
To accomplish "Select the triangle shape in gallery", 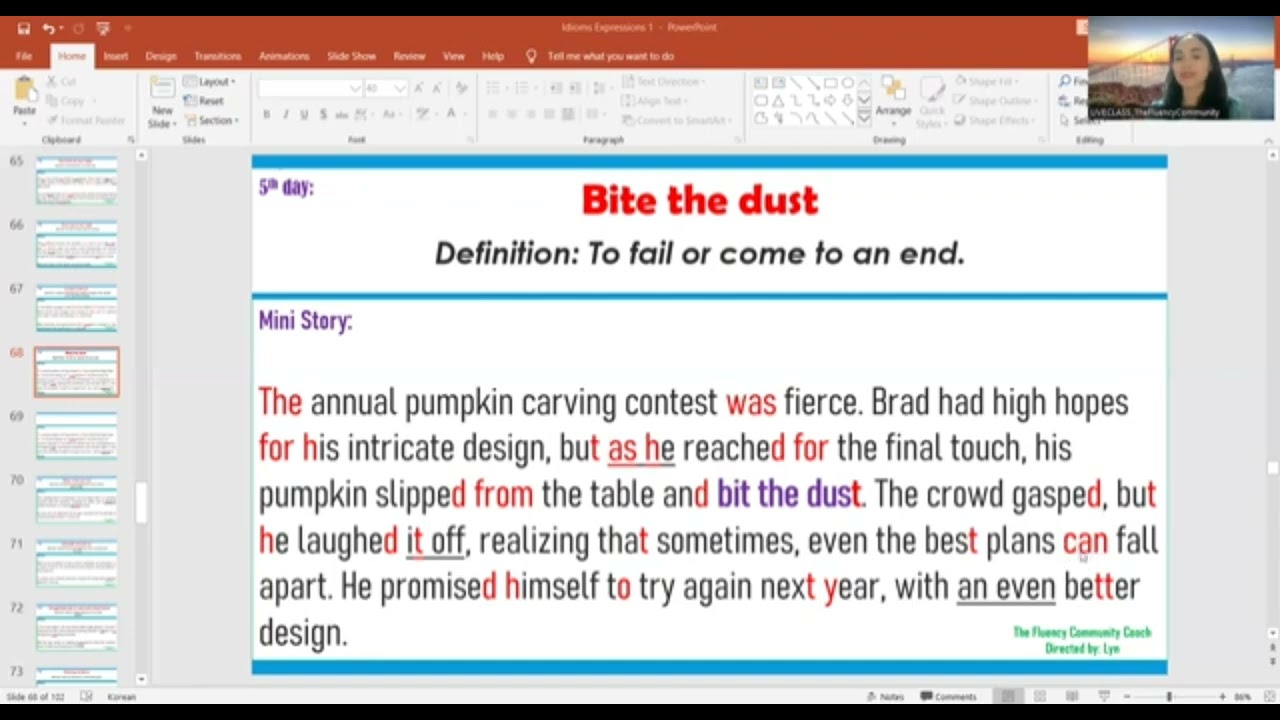I will click(778, 101).
